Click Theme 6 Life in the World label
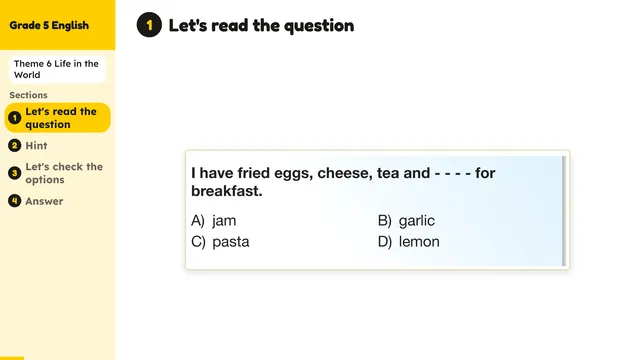This screenshot has height=360, width=640. point(57,69)
